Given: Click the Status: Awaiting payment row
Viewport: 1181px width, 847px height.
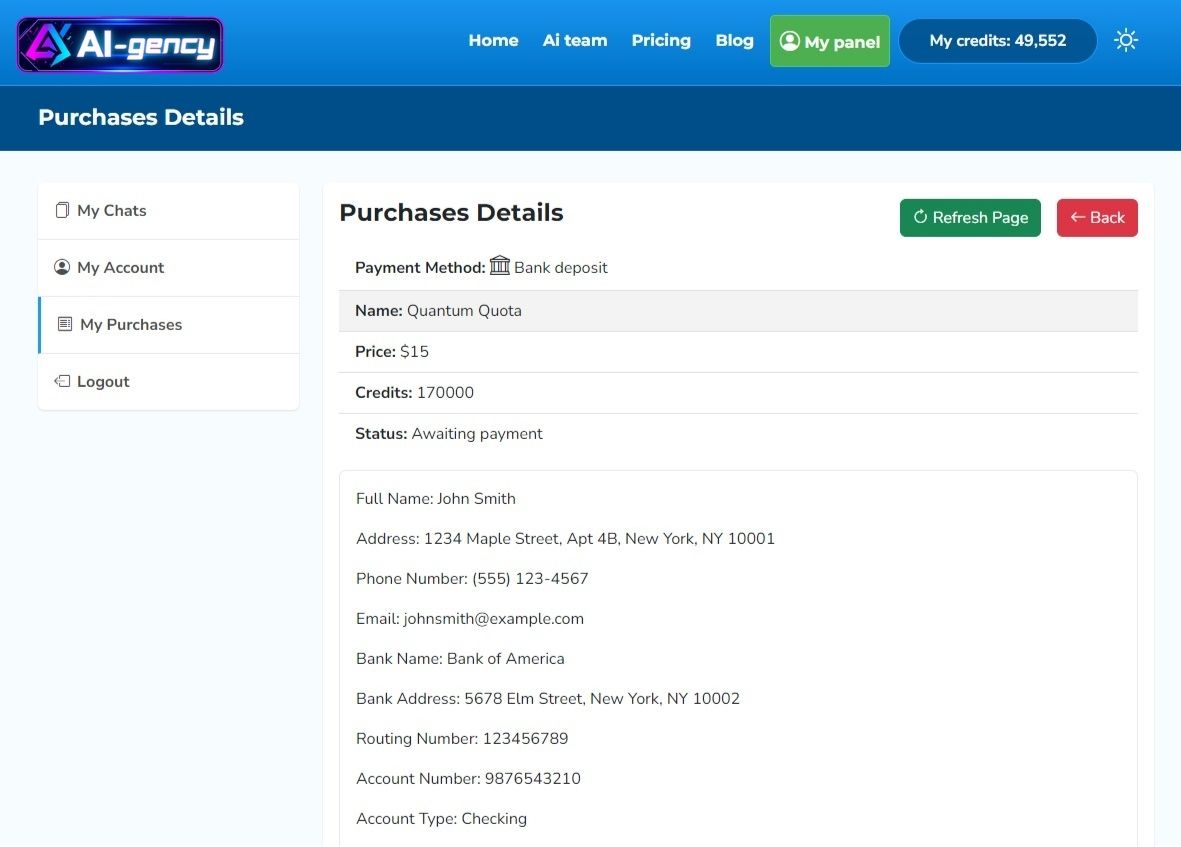Looking at the screenshot, I should [449, 434].
